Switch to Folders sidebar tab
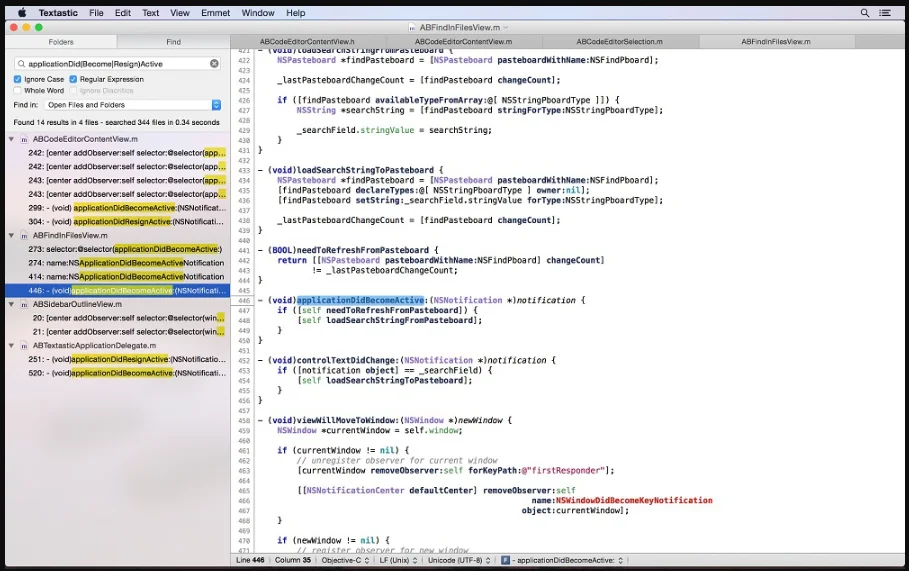909x571 pixels. pos(61,42)
